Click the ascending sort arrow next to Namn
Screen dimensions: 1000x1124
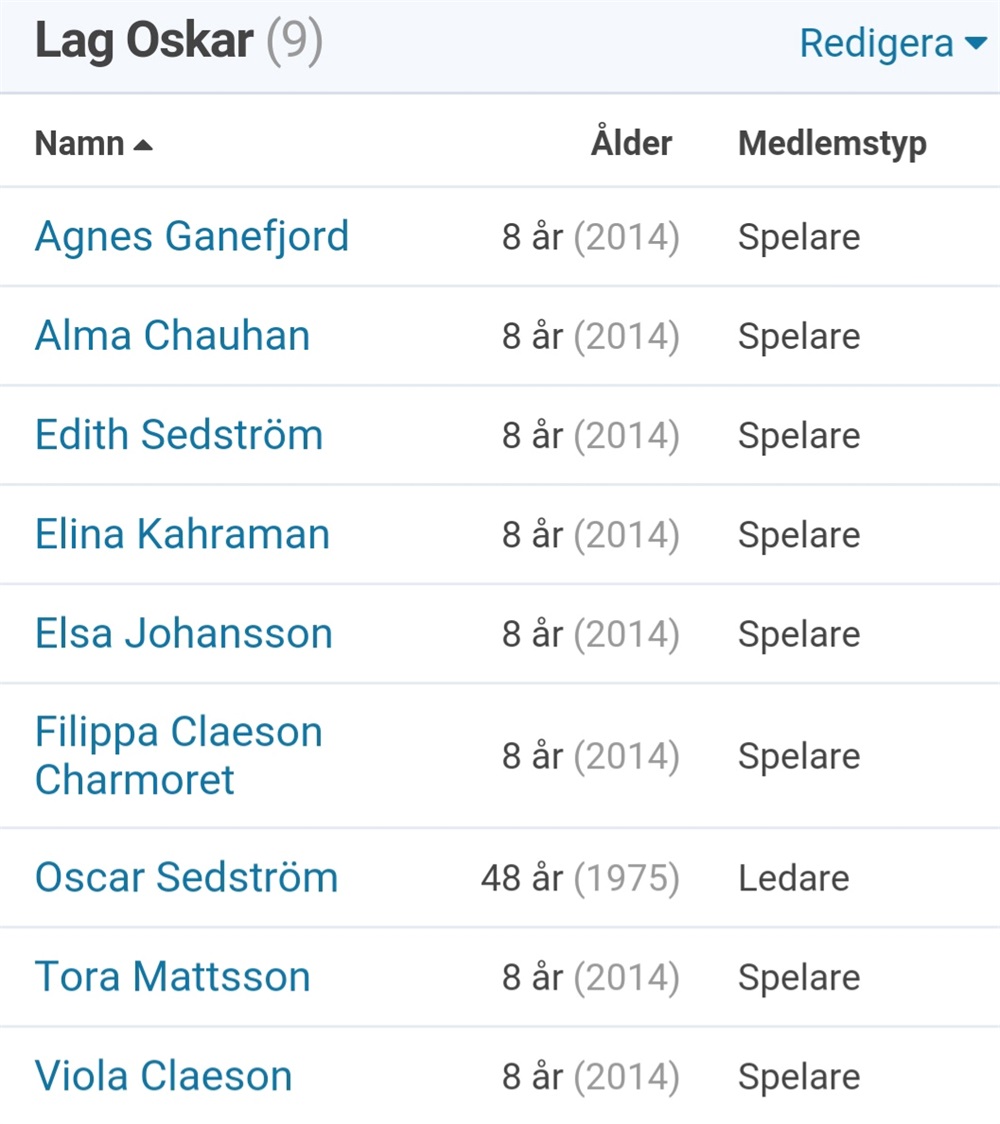143,146
